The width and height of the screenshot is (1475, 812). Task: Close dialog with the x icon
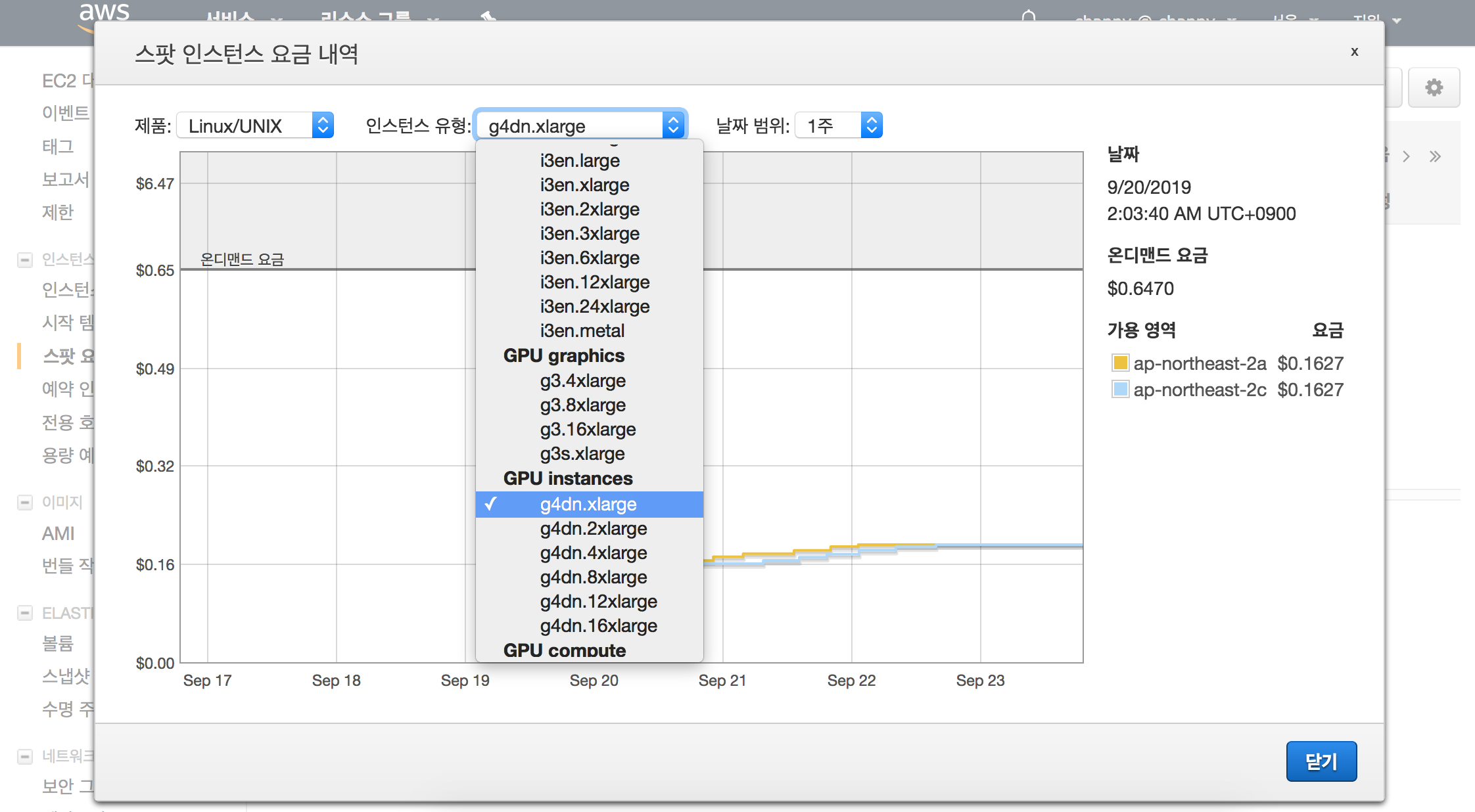[1354, 51]
